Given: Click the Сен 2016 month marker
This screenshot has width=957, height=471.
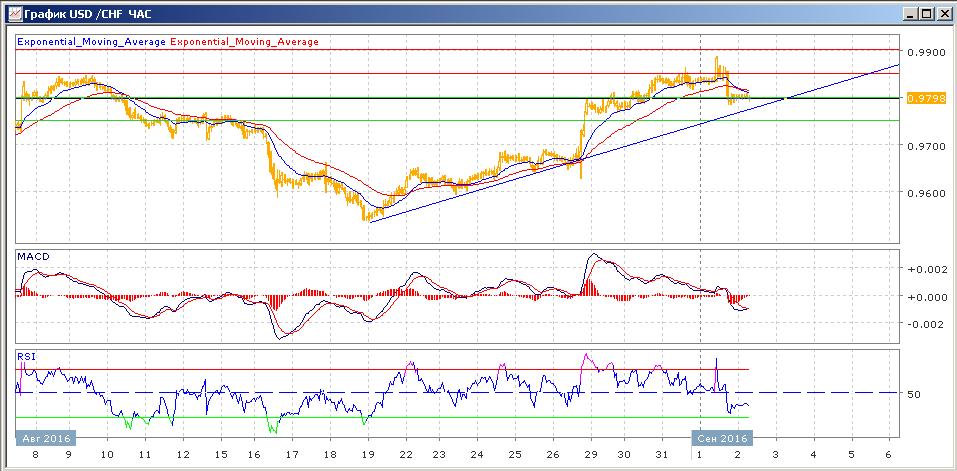Looking at the screenshot, I should tap(723, 439).
